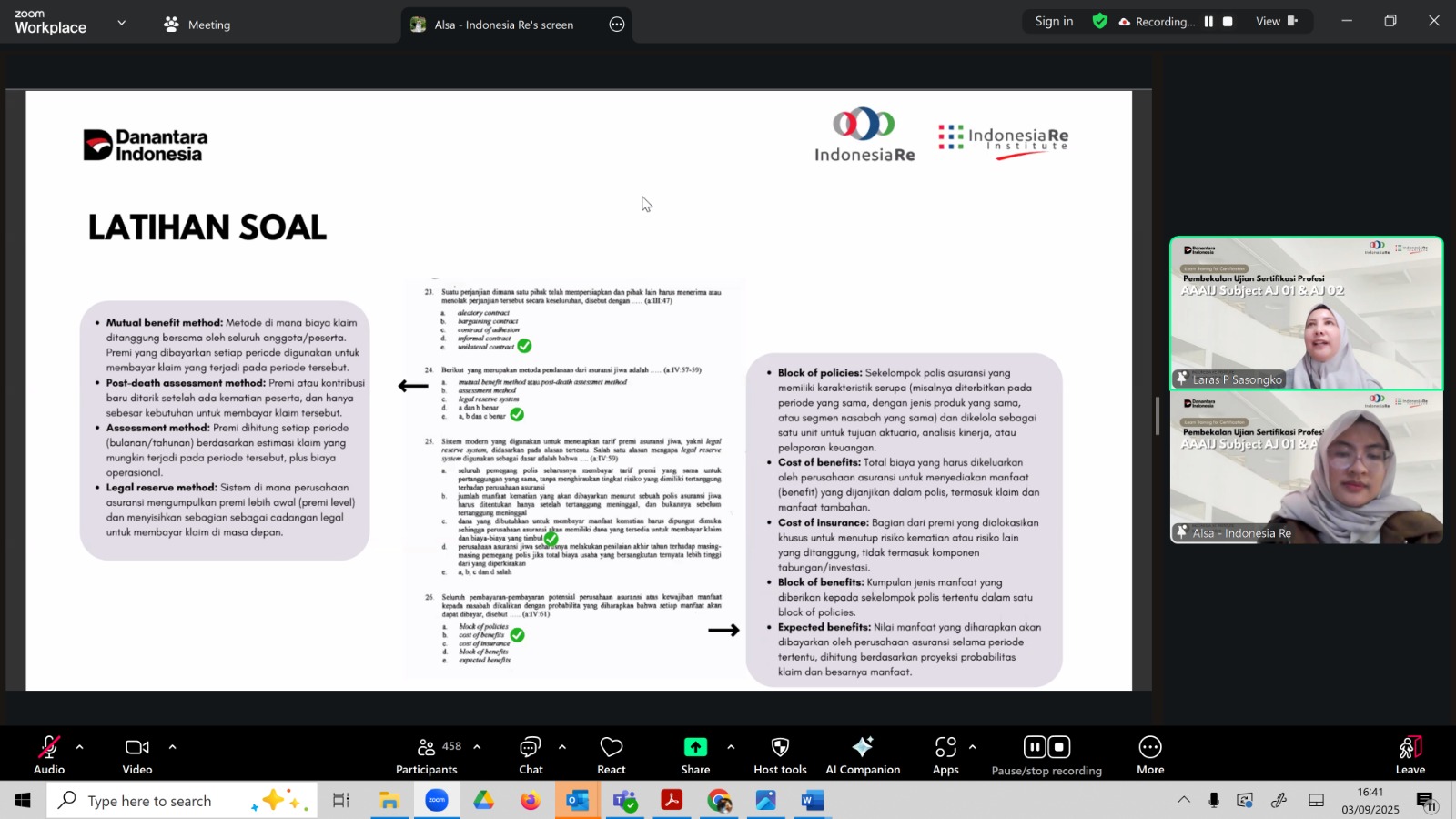Start sharing with the Share button
Viewport: 1456px width, 819px height.
pyautogui.click(x=695, y=755)
